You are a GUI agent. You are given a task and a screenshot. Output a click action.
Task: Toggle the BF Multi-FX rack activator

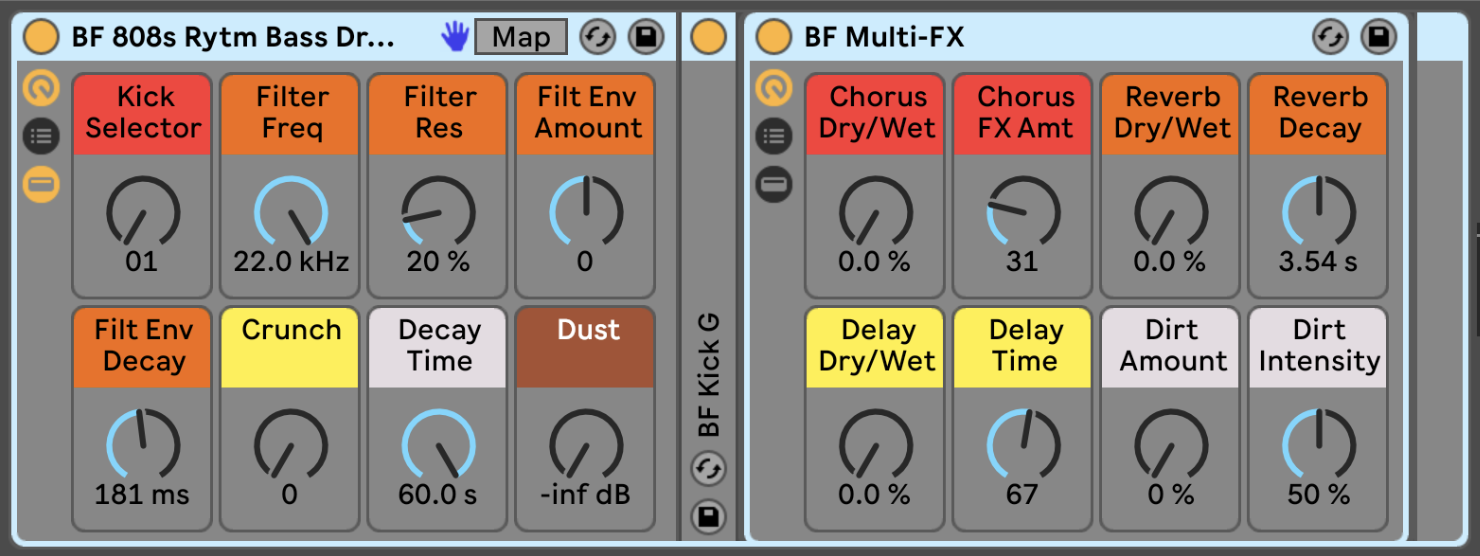pos(773,37)
